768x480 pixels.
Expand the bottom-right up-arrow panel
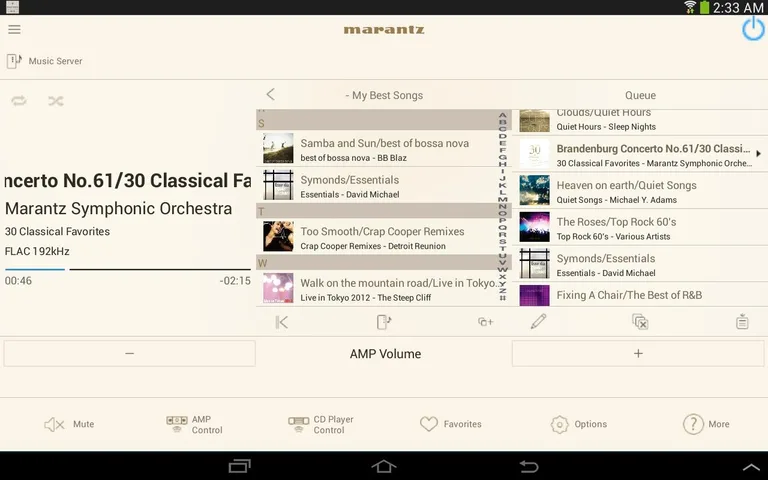coord(752,467)
